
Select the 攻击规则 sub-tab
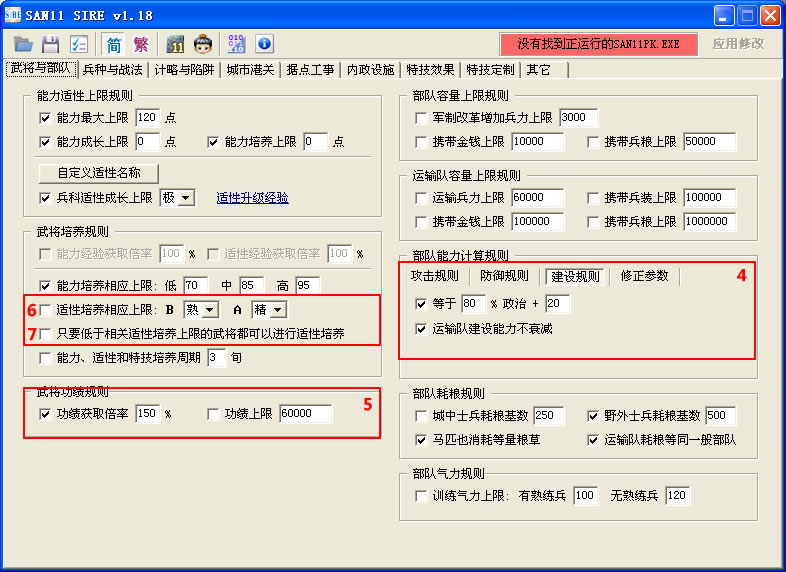[435, 276]
